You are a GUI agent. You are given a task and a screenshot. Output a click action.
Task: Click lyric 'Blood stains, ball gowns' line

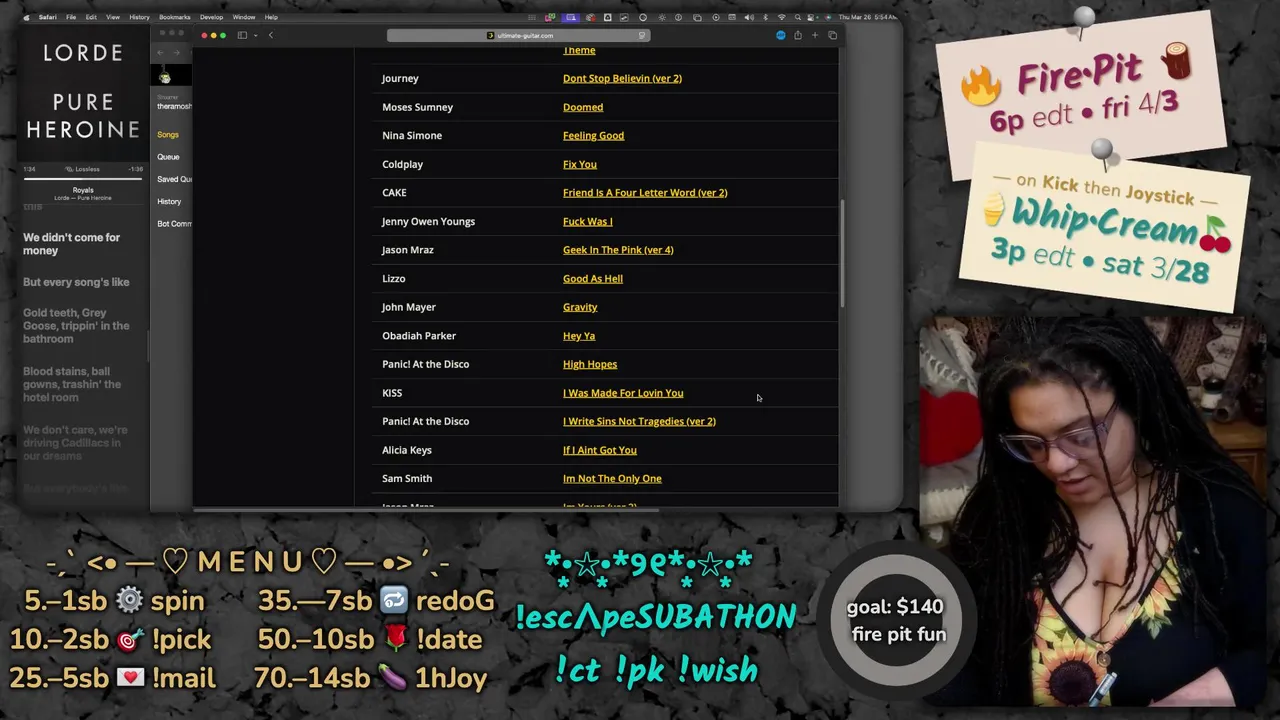pos(72,384)
